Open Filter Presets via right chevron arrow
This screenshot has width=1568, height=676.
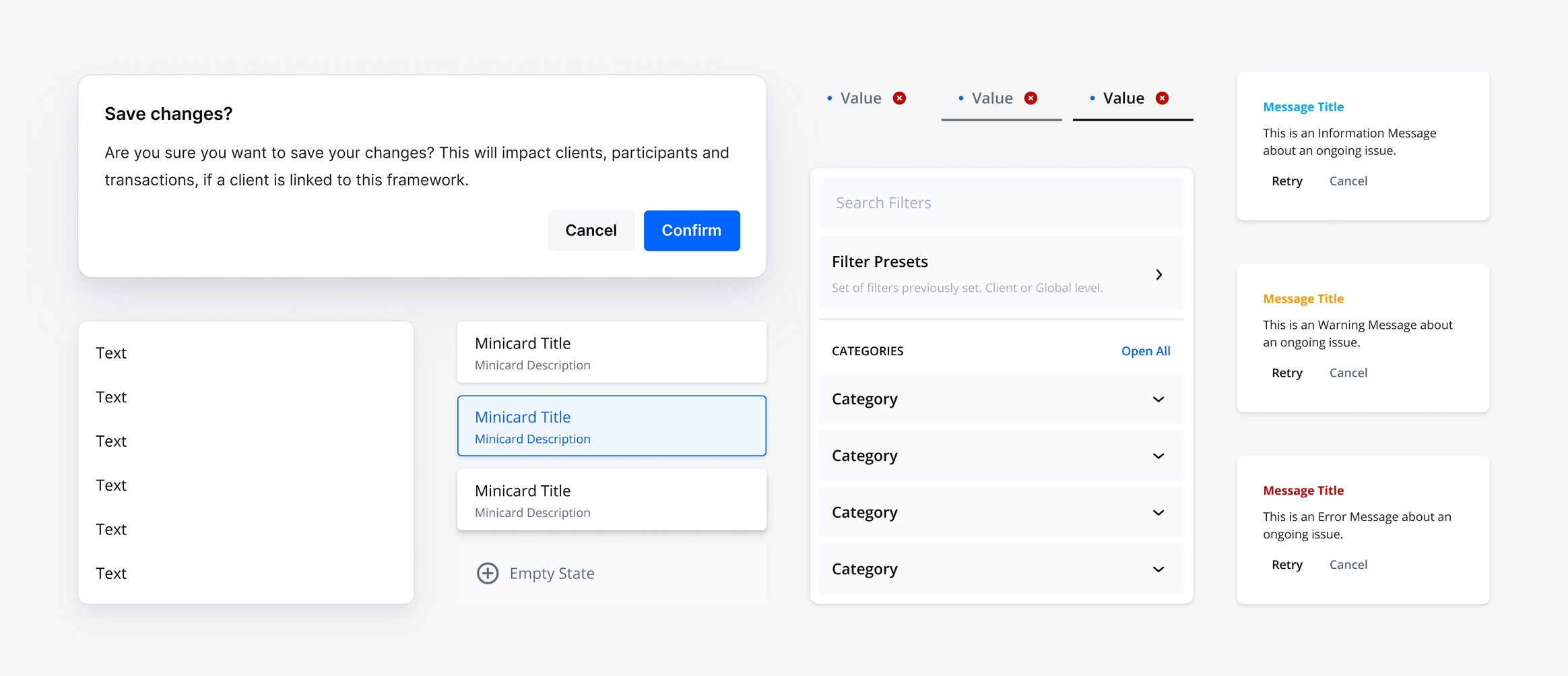[1158, 274]
